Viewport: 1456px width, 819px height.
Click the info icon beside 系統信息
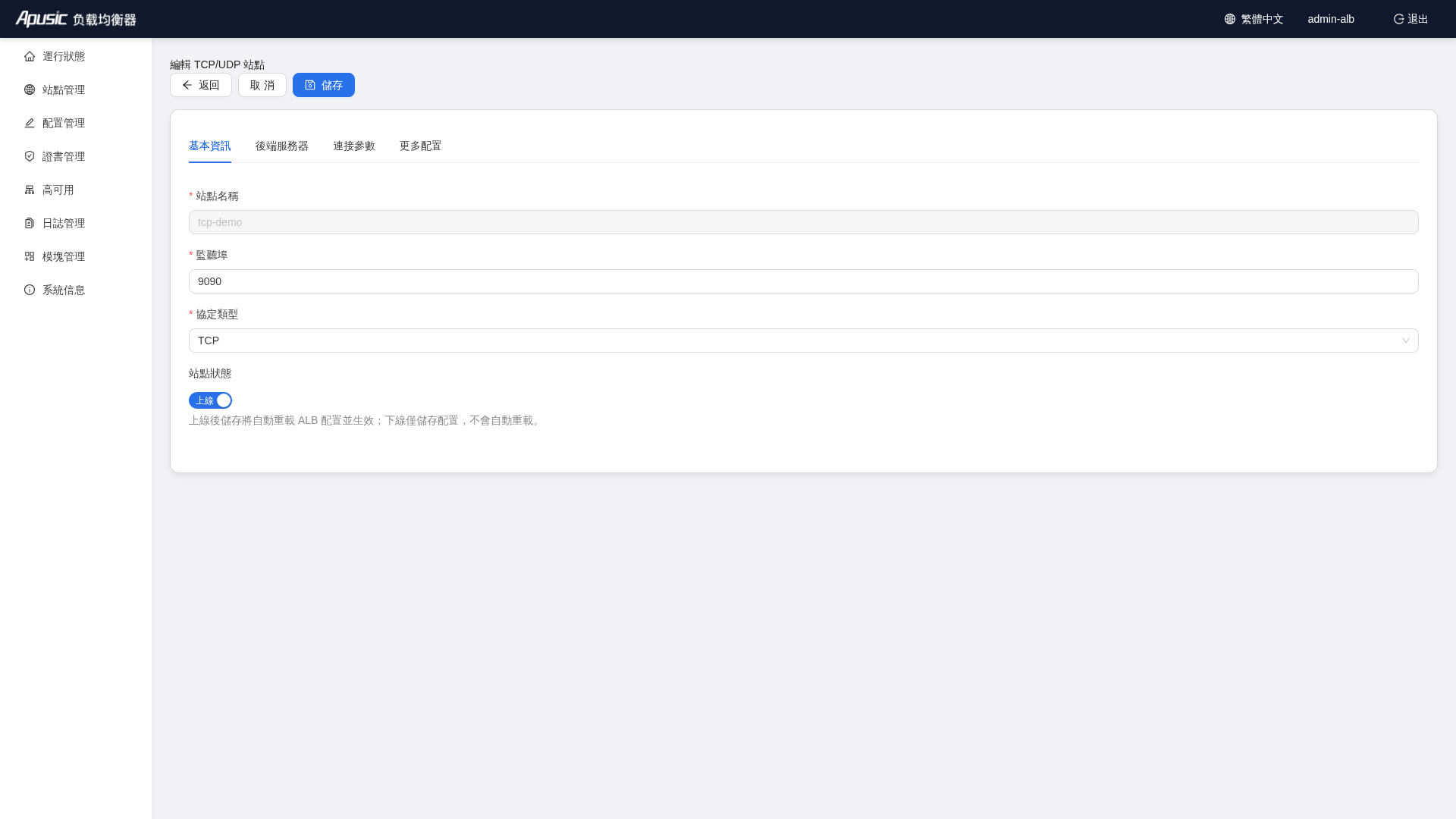coord(30,290)
